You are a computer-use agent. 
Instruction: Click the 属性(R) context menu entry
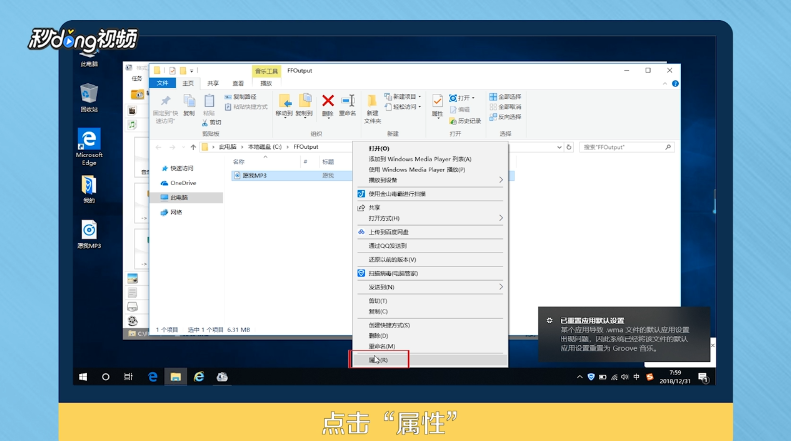(430, 360)
